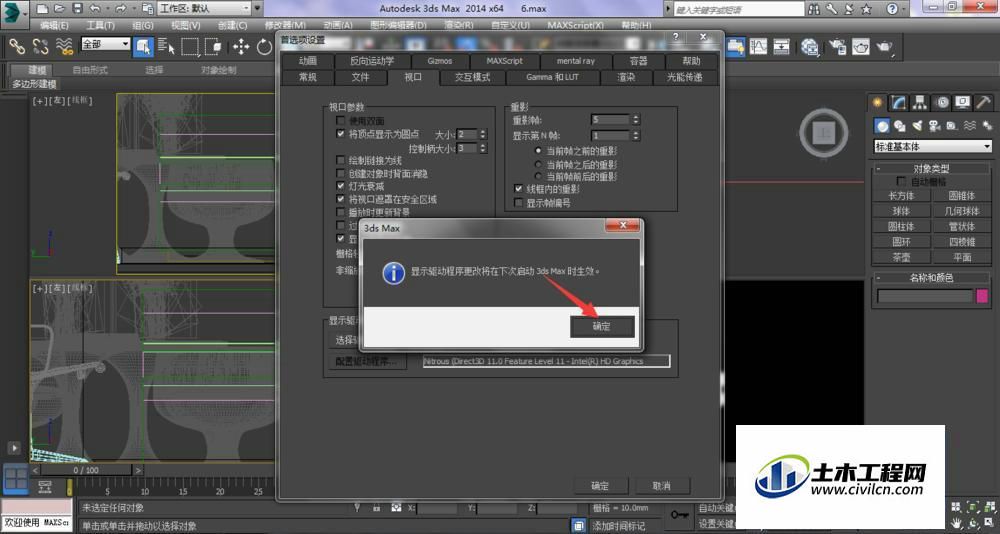The image size is (1000, 534).
Task: Switch to the Gamma 和 LUT tab
Action: [x=553, y=77]
